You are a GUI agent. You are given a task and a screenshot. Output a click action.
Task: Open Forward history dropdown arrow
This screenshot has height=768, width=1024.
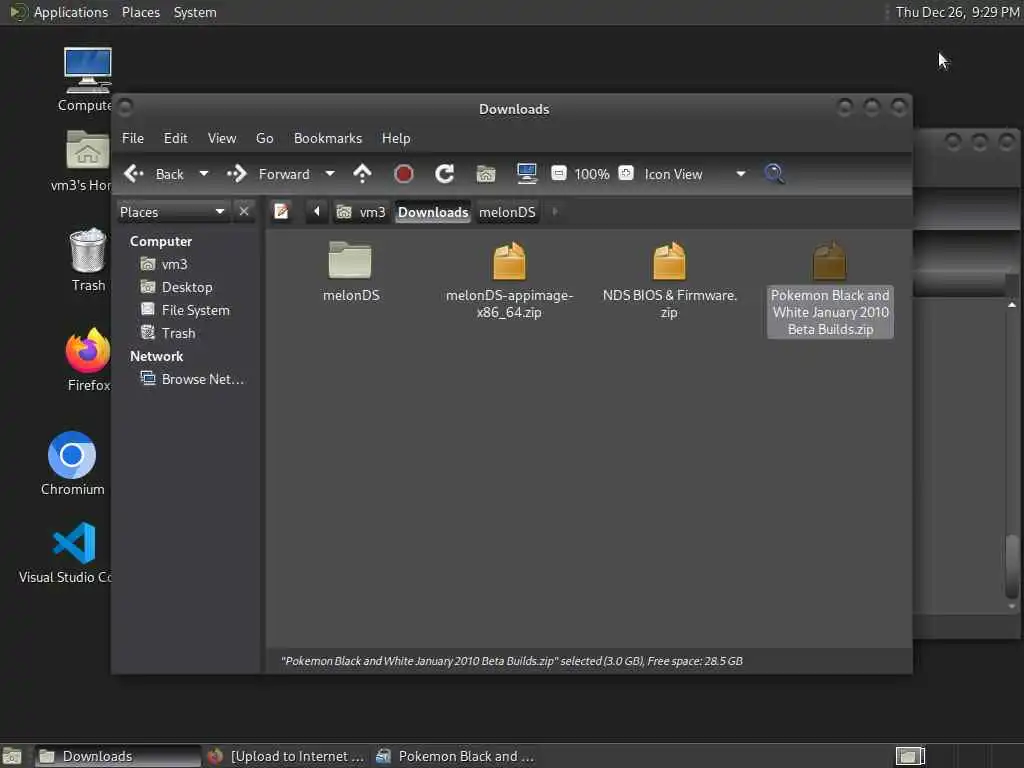click(x=330, y=174)
